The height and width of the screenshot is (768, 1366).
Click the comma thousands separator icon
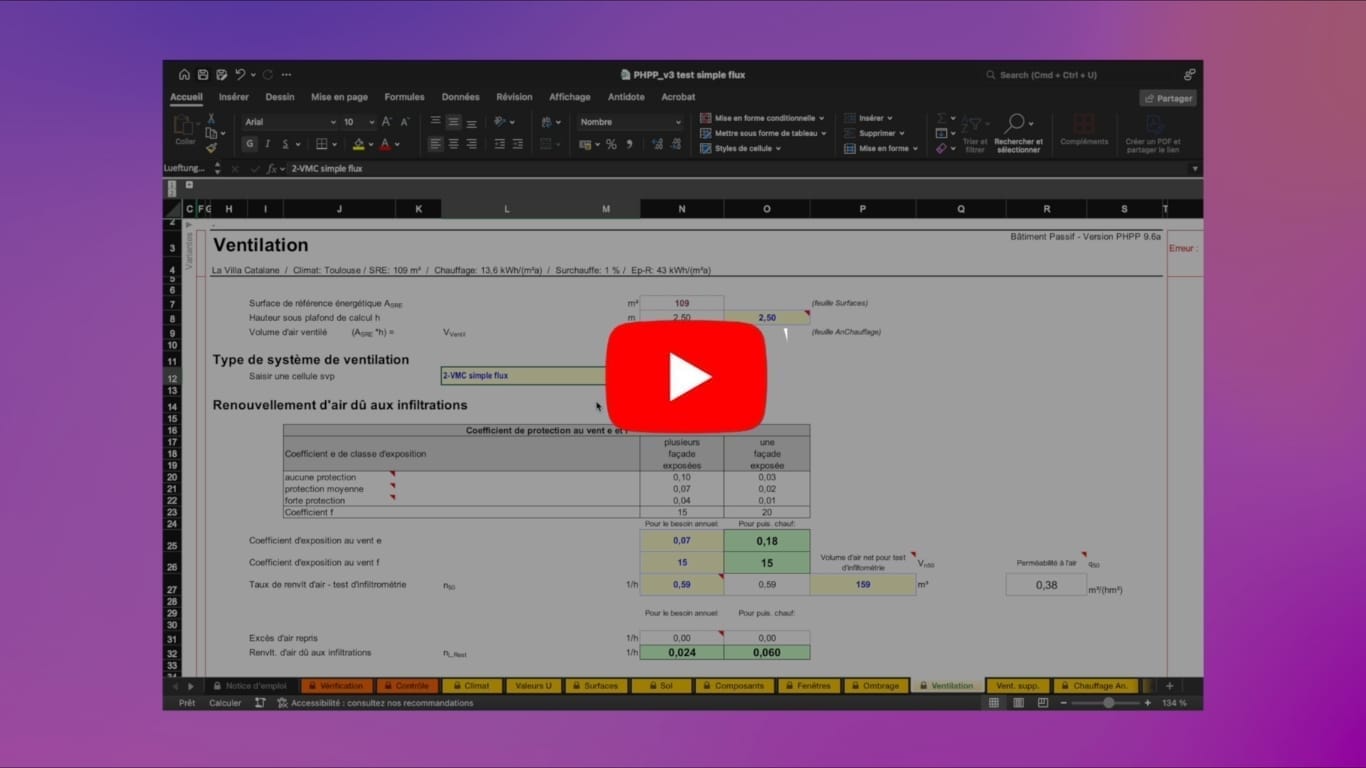pyautogui.click(x=629, y=144)
